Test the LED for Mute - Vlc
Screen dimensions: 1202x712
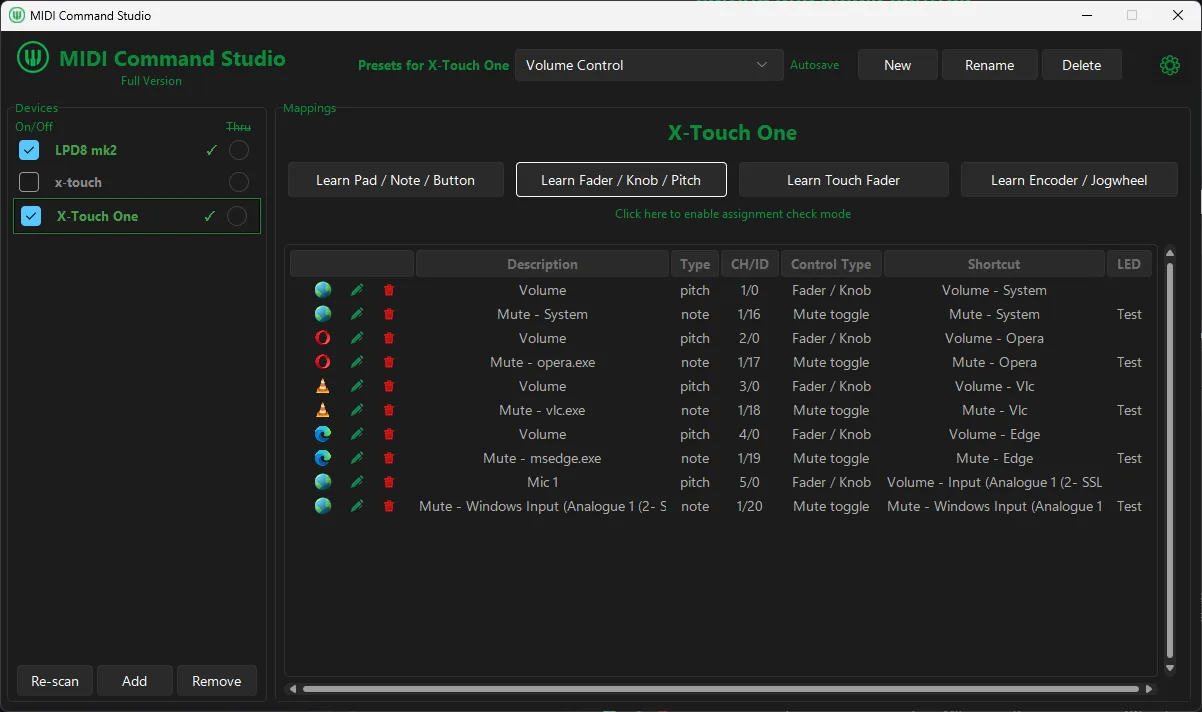(x=1129, y=410)
